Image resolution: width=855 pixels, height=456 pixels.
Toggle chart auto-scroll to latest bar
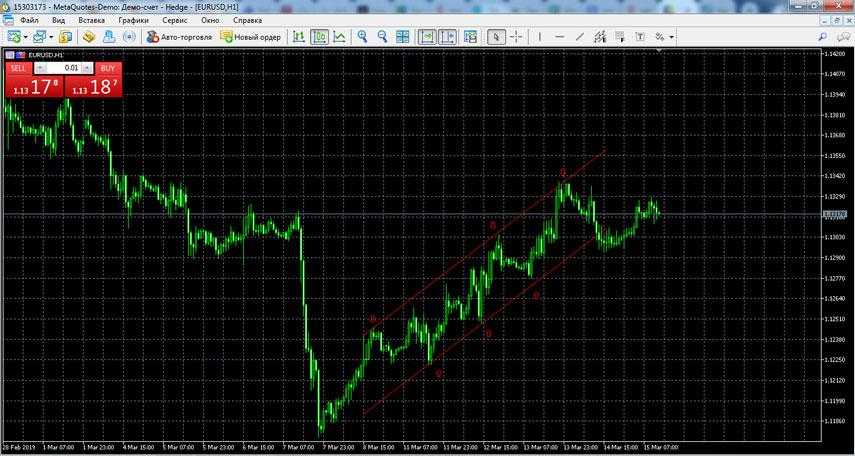[426, 37]
